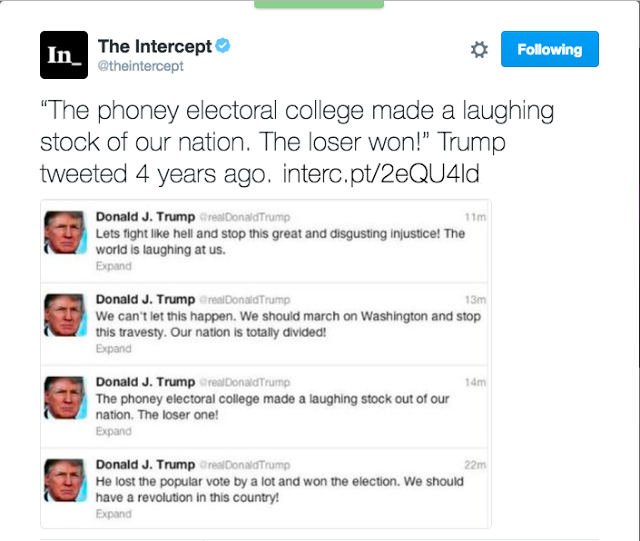Toggle the Following button
Image resolution: width=640 pixels, height=541 pixels.
pyautogui.click(x=549, y=49)
